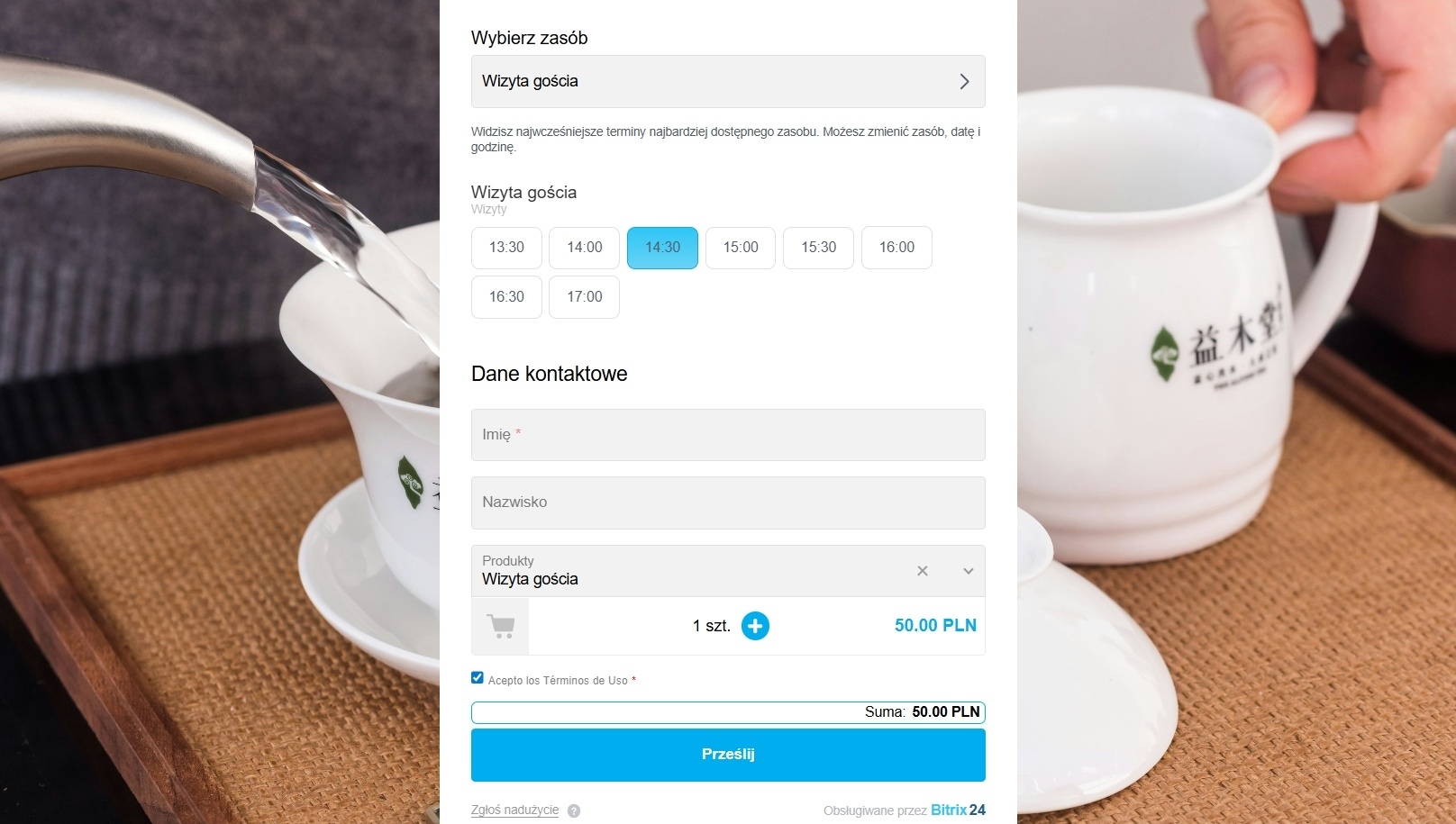Click the help question mark icon

(574, 810)
